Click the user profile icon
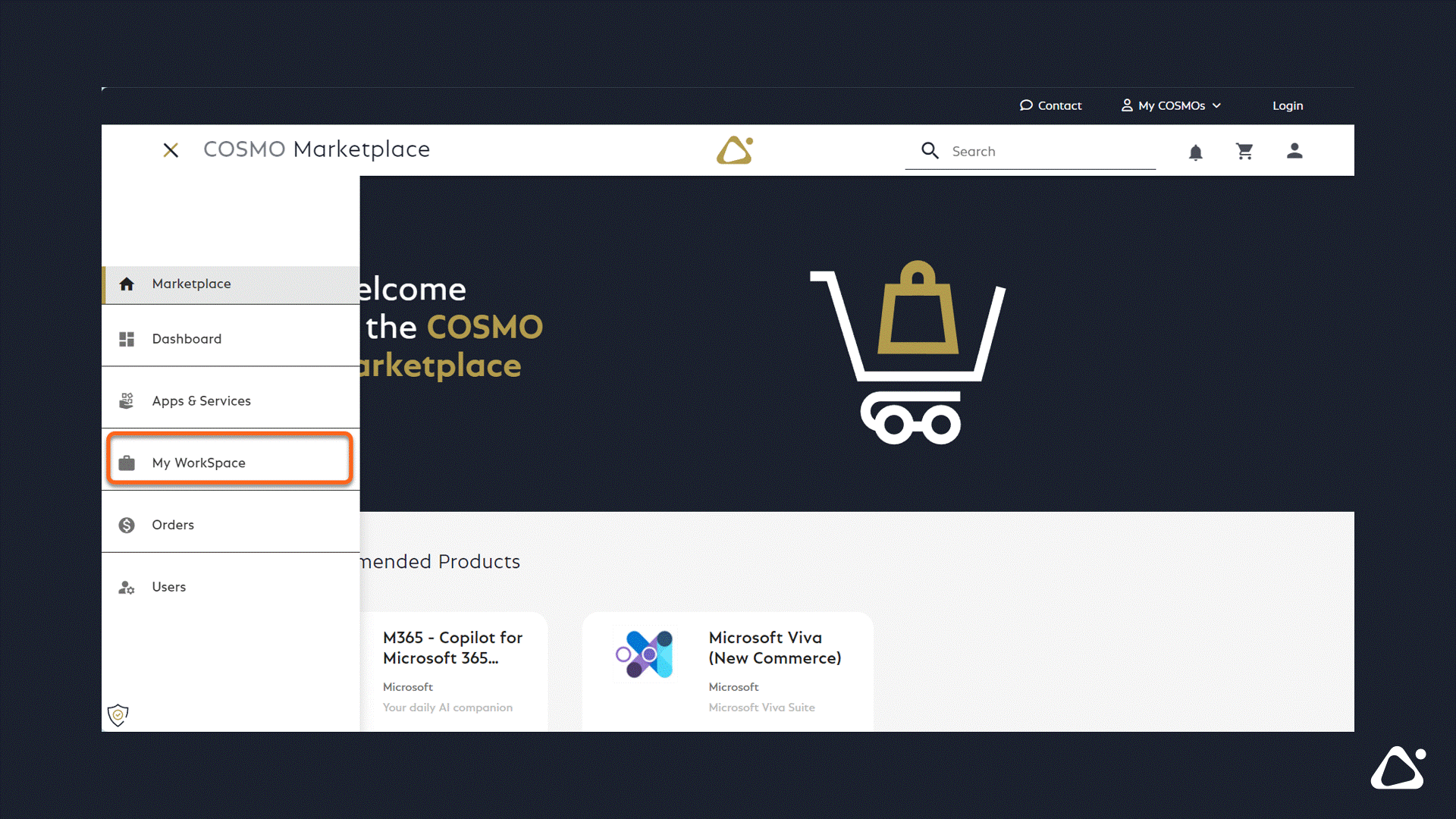Screen dimensions: 1456x819 coord(1294,151)
